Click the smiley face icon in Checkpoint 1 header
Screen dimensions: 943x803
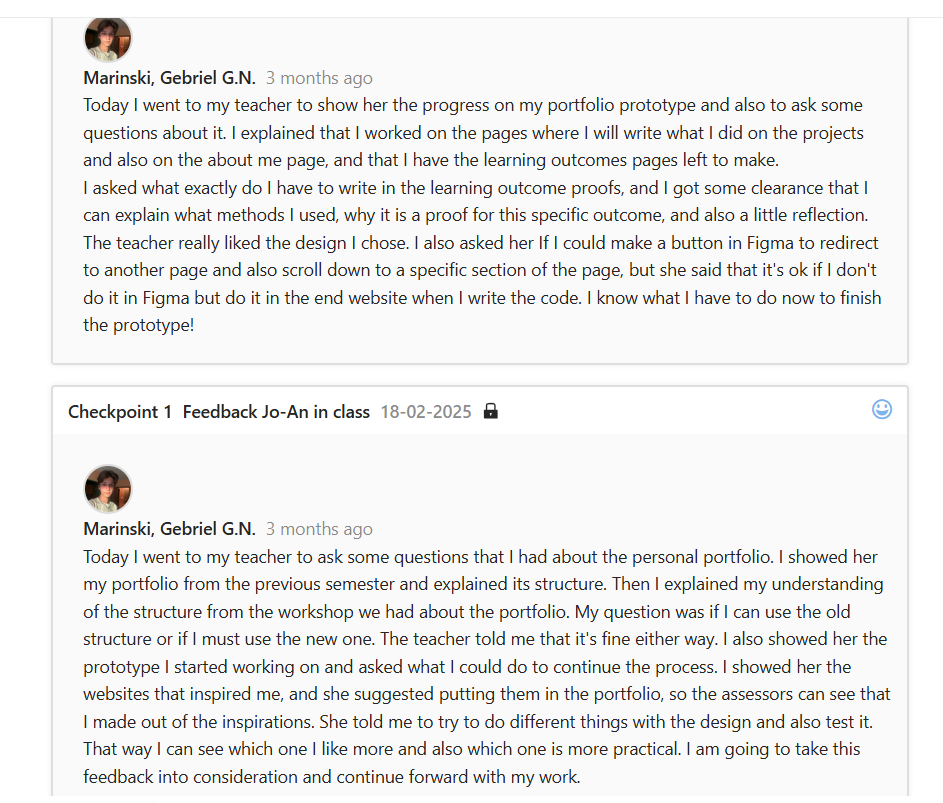point(881,409)
